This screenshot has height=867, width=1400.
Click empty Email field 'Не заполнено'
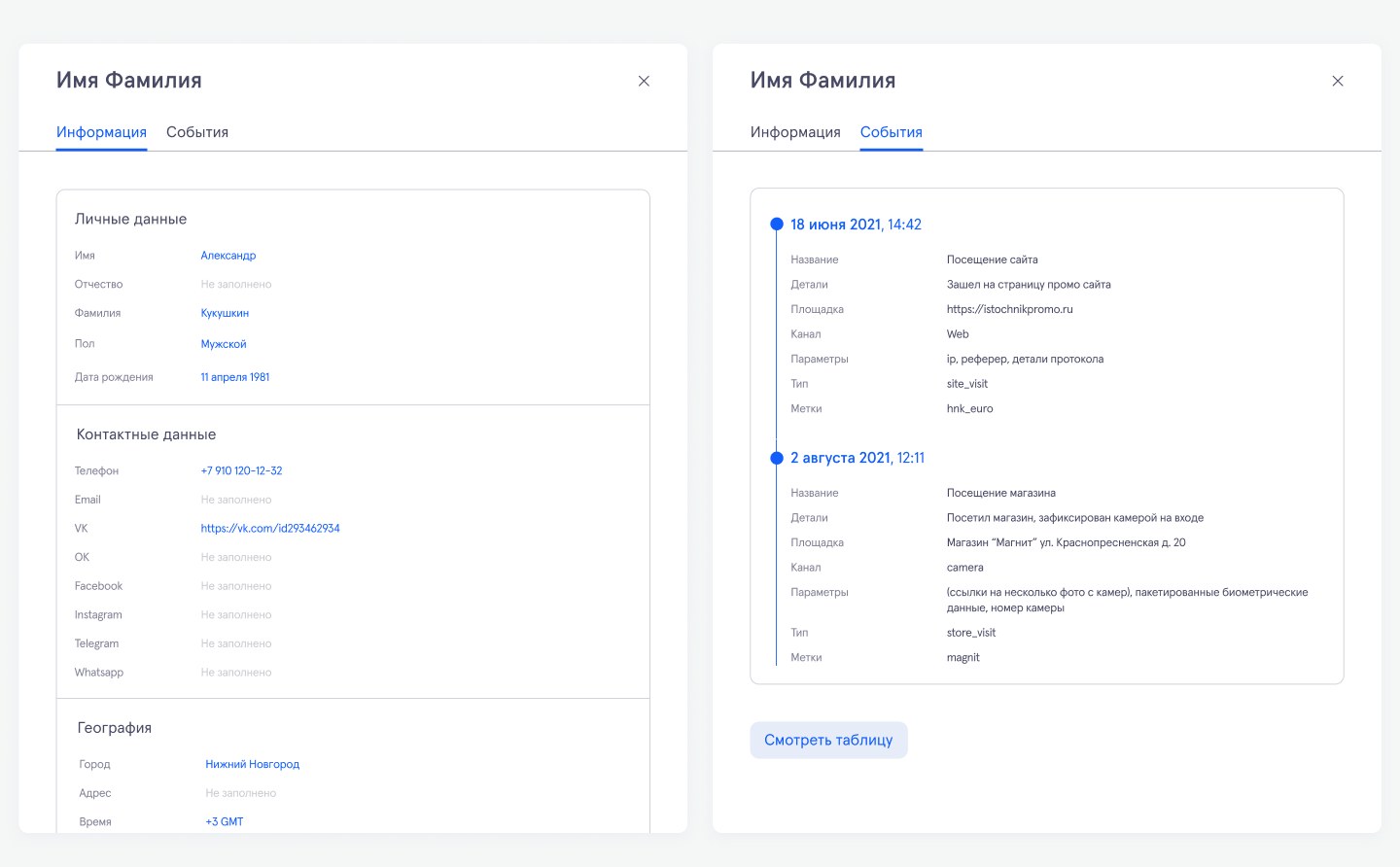(236, 500)
